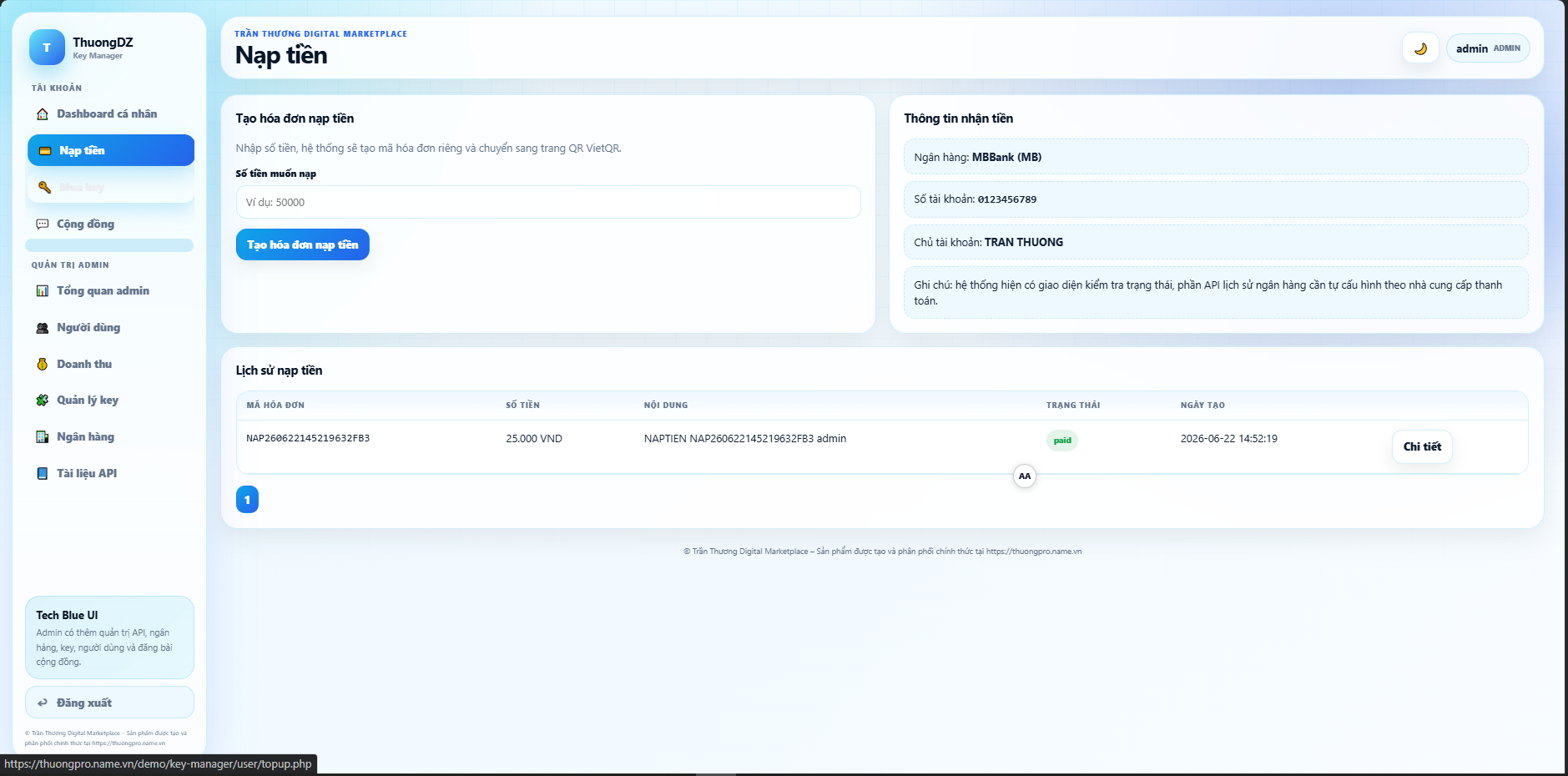Click the ThuongDZ logo avatar
The image size is (1568, 776).
pyautogui.click(x=47, y=48)
